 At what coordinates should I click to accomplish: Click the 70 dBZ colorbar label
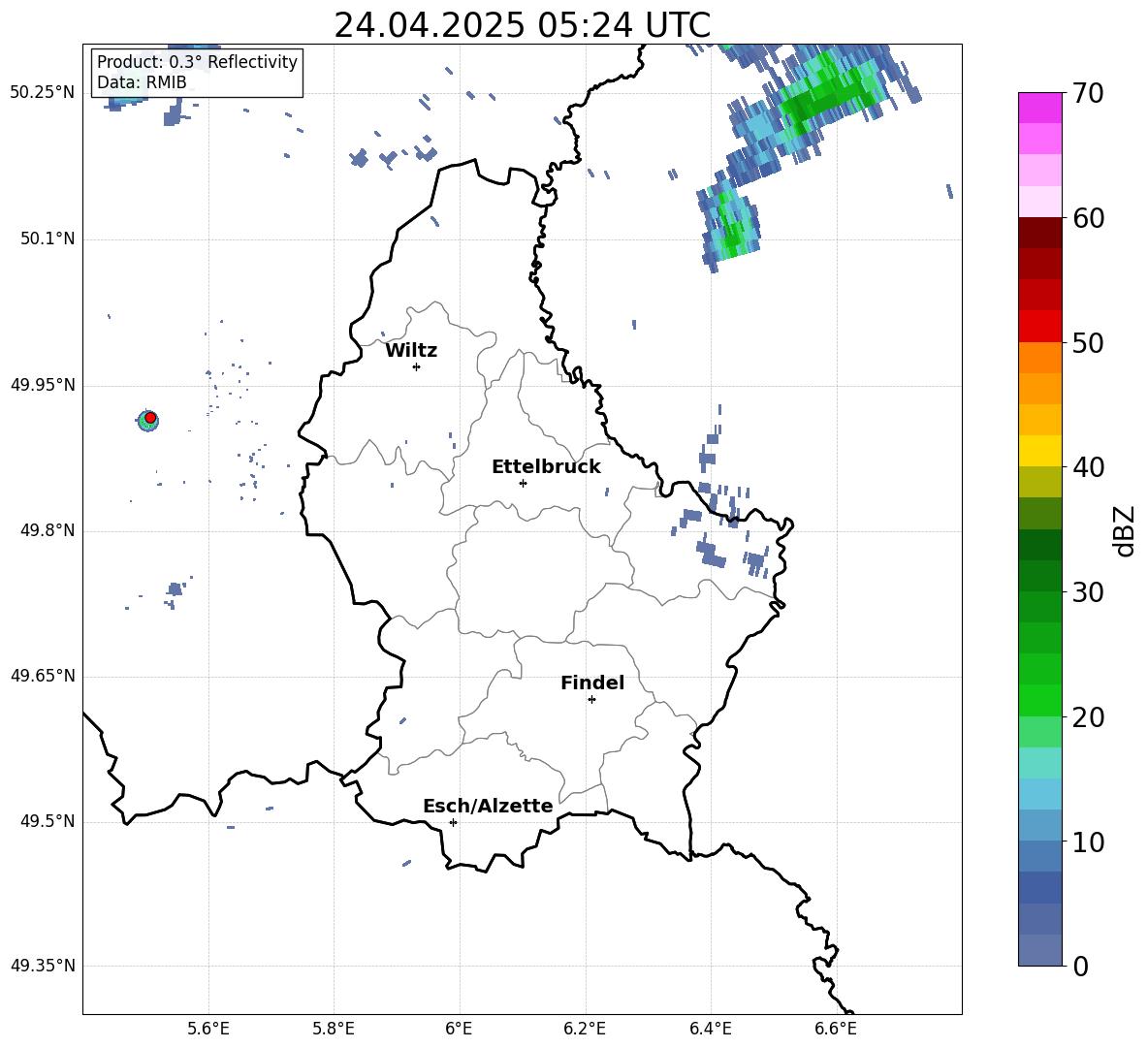(1088, 94)
